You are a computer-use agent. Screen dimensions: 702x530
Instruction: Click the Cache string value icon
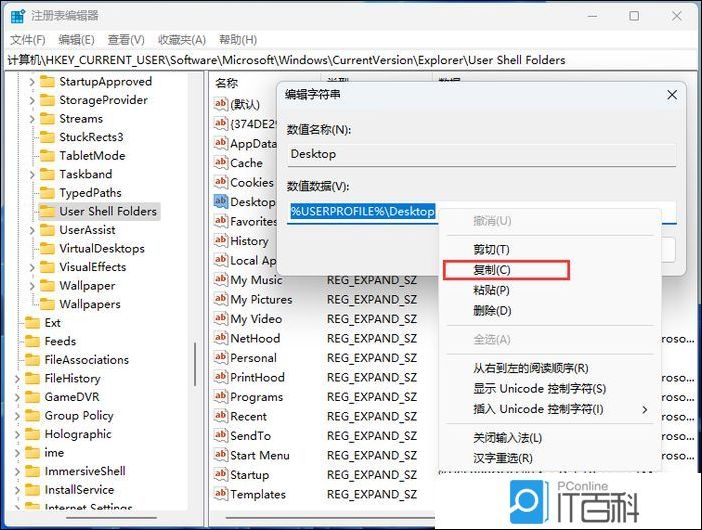220,162
